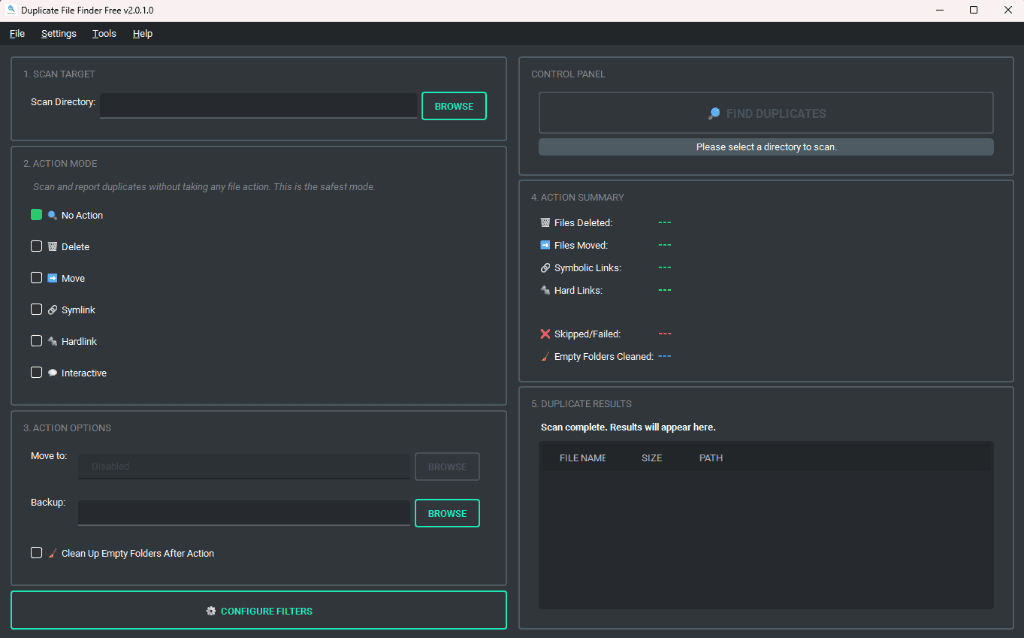Click the blue arrow icon beside Move
The image size is (1024, 638).
[x=52, y=278]
